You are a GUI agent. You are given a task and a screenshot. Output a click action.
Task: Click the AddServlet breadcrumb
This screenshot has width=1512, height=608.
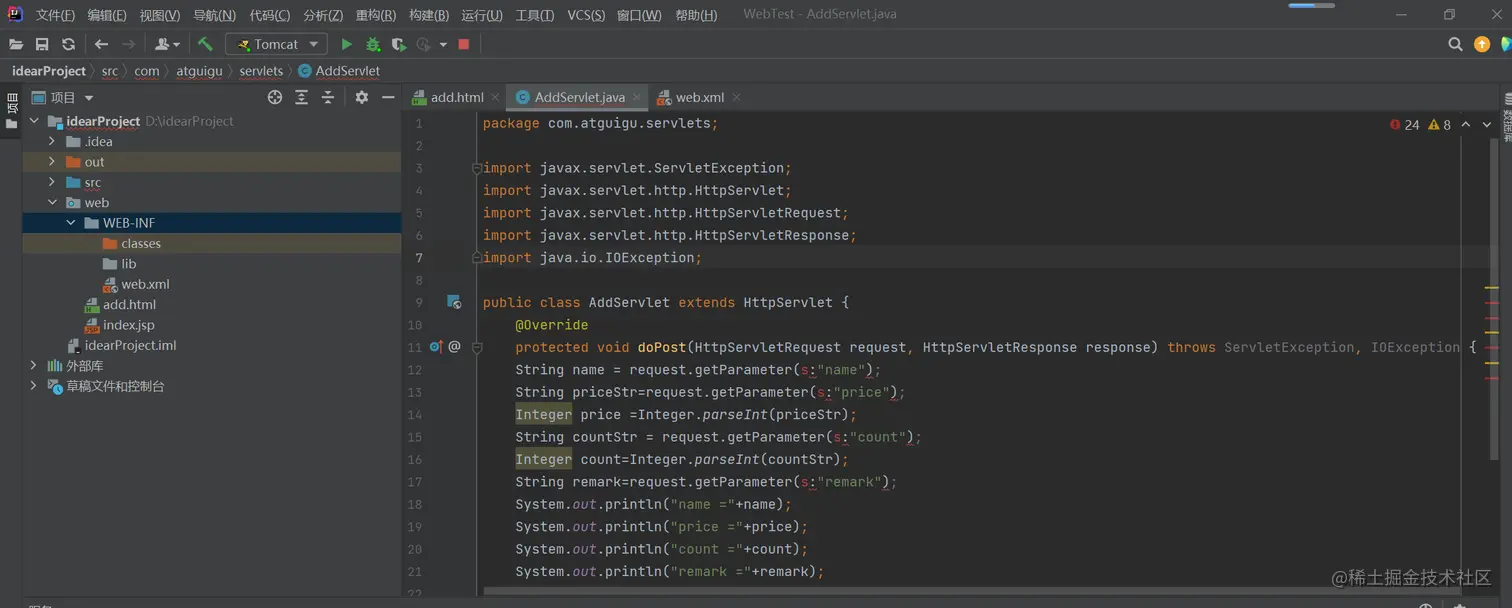coord(340,71)
